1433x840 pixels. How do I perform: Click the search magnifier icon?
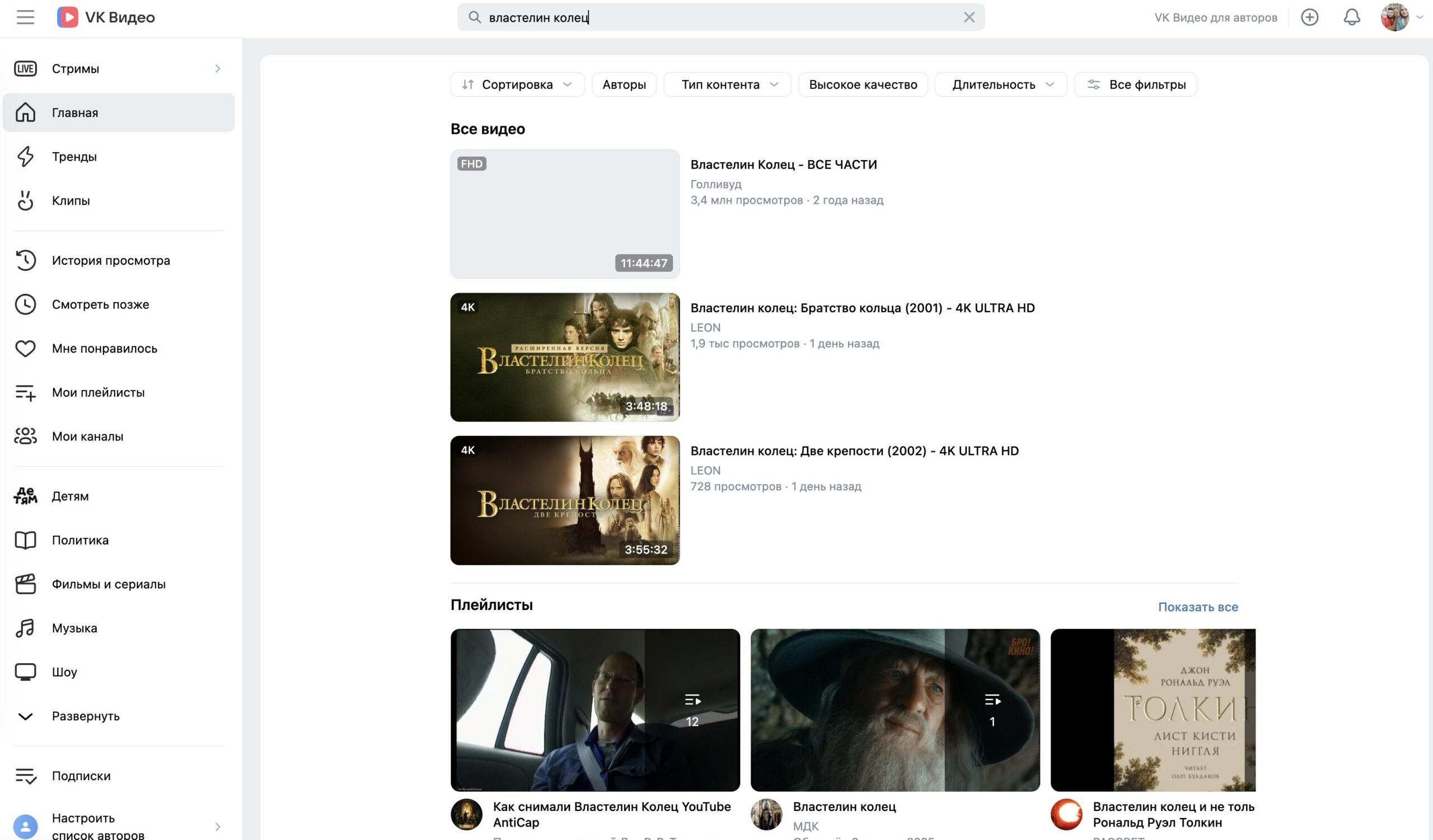click(x=474, y=17)
